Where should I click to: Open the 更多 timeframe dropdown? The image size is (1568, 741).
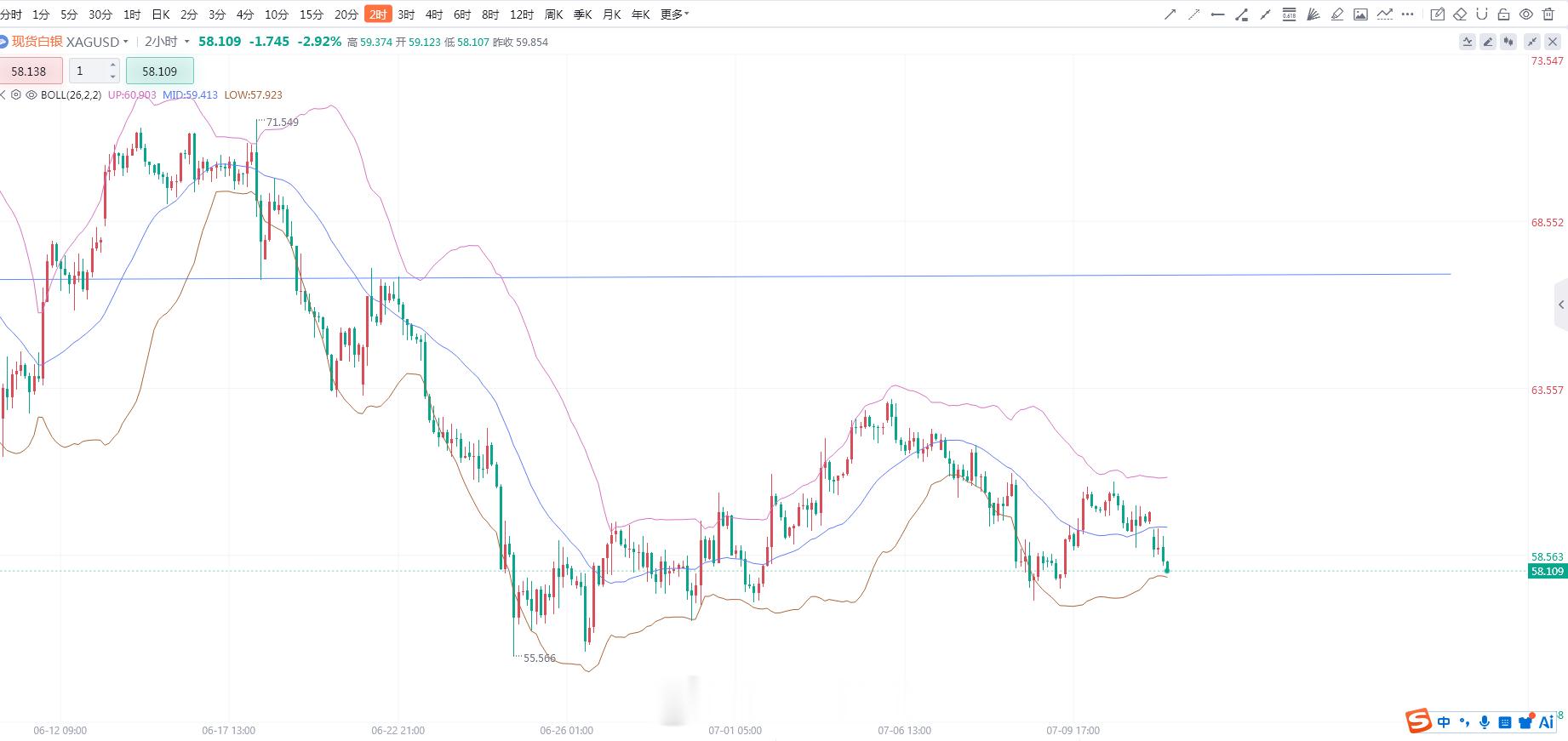(x=674, y=14)
